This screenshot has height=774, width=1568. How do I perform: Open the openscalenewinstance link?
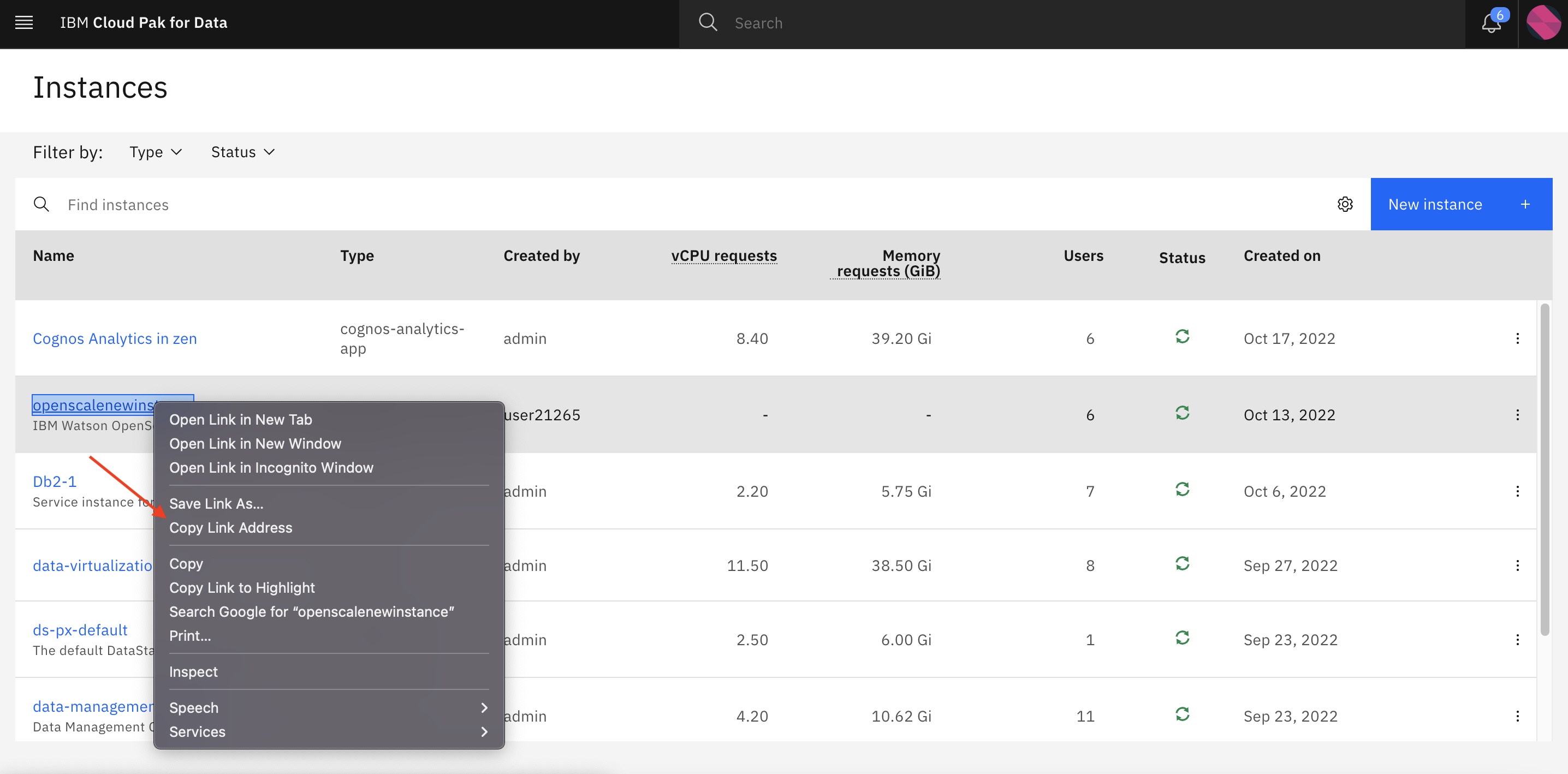(94, 405)
